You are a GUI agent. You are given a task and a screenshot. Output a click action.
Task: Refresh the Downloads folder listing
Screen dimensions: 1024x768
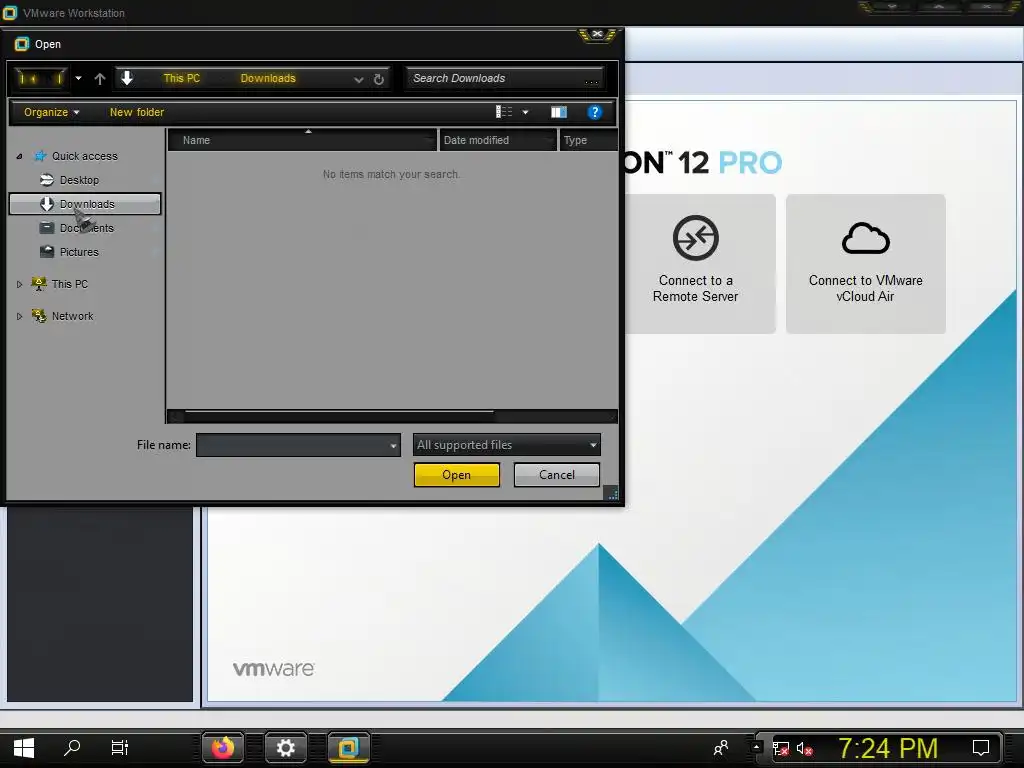pyautogui.click(x=379, y=80)
